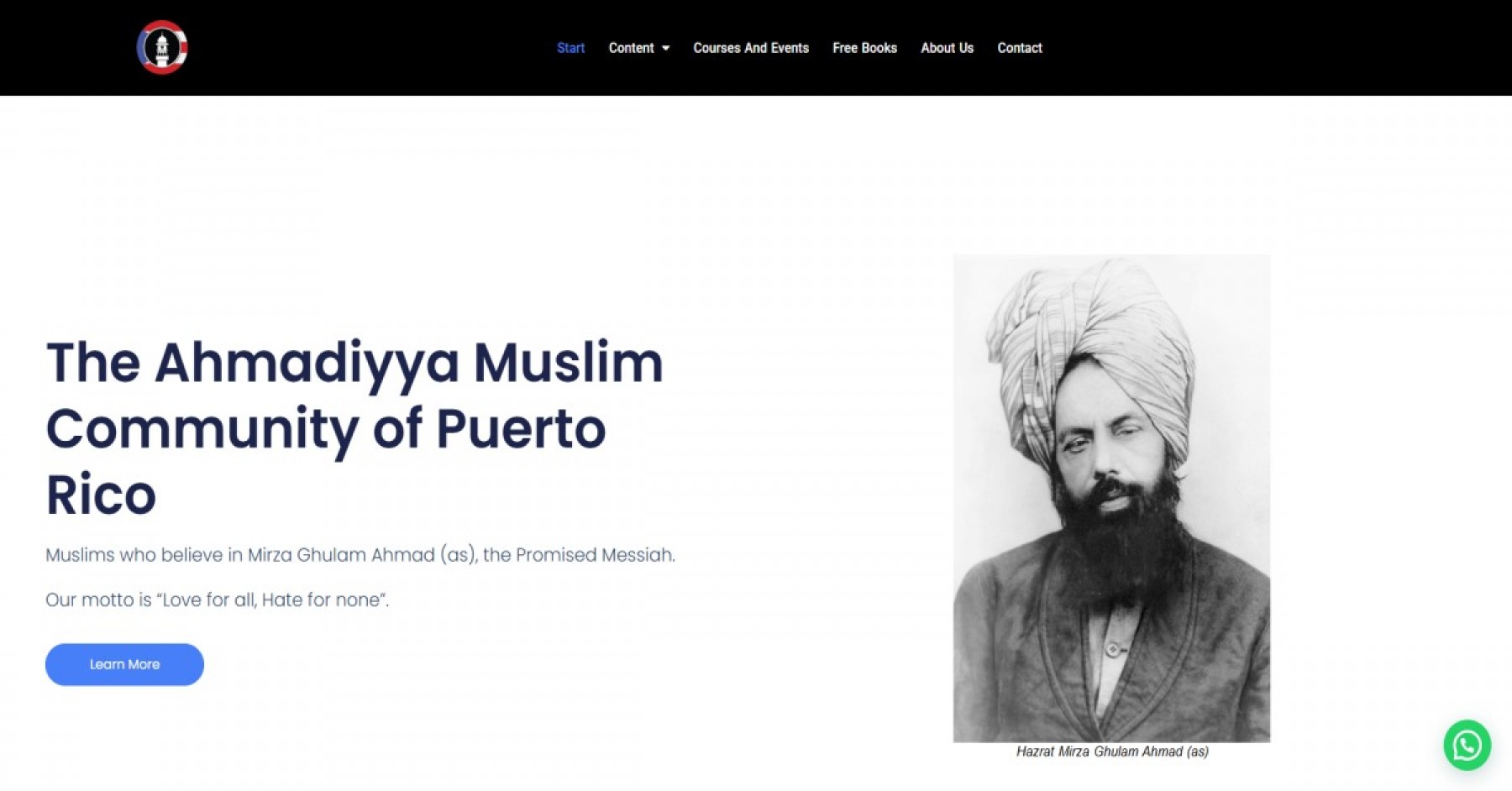Click the 'Muslims who believe in Mirza Ghulam Ahmad' line
Screen dimensions: 1512x791
[x=360, y=555]
